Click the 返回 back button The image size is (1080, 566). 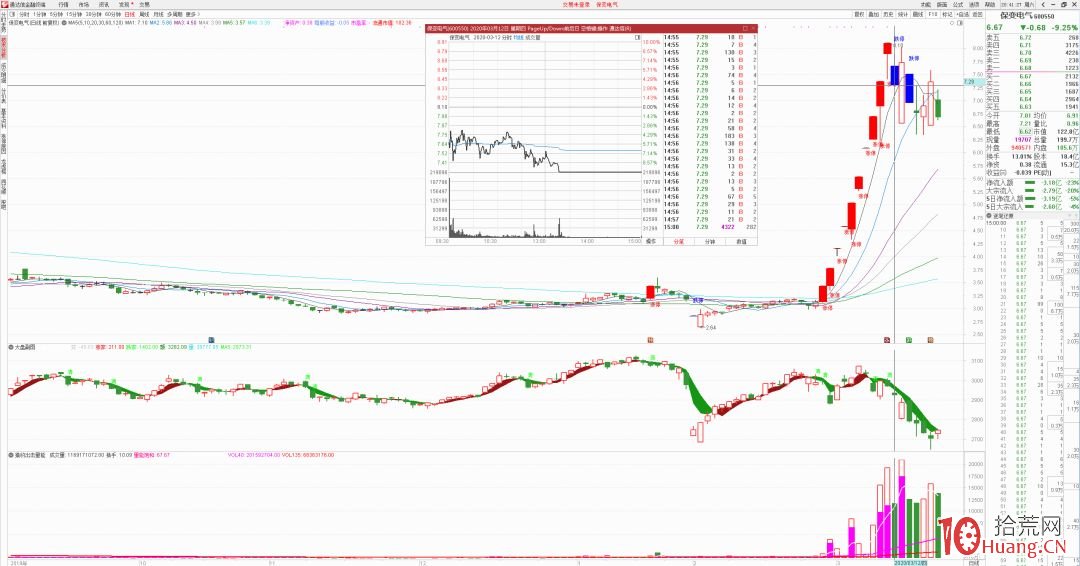[x=977, y=14]
